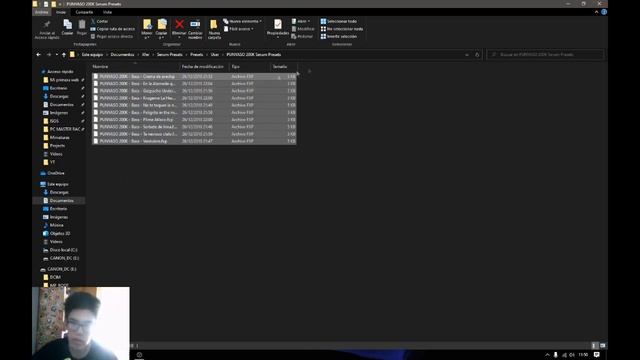
Task: Click the folder search box
Action: click(x=545, y=55)
